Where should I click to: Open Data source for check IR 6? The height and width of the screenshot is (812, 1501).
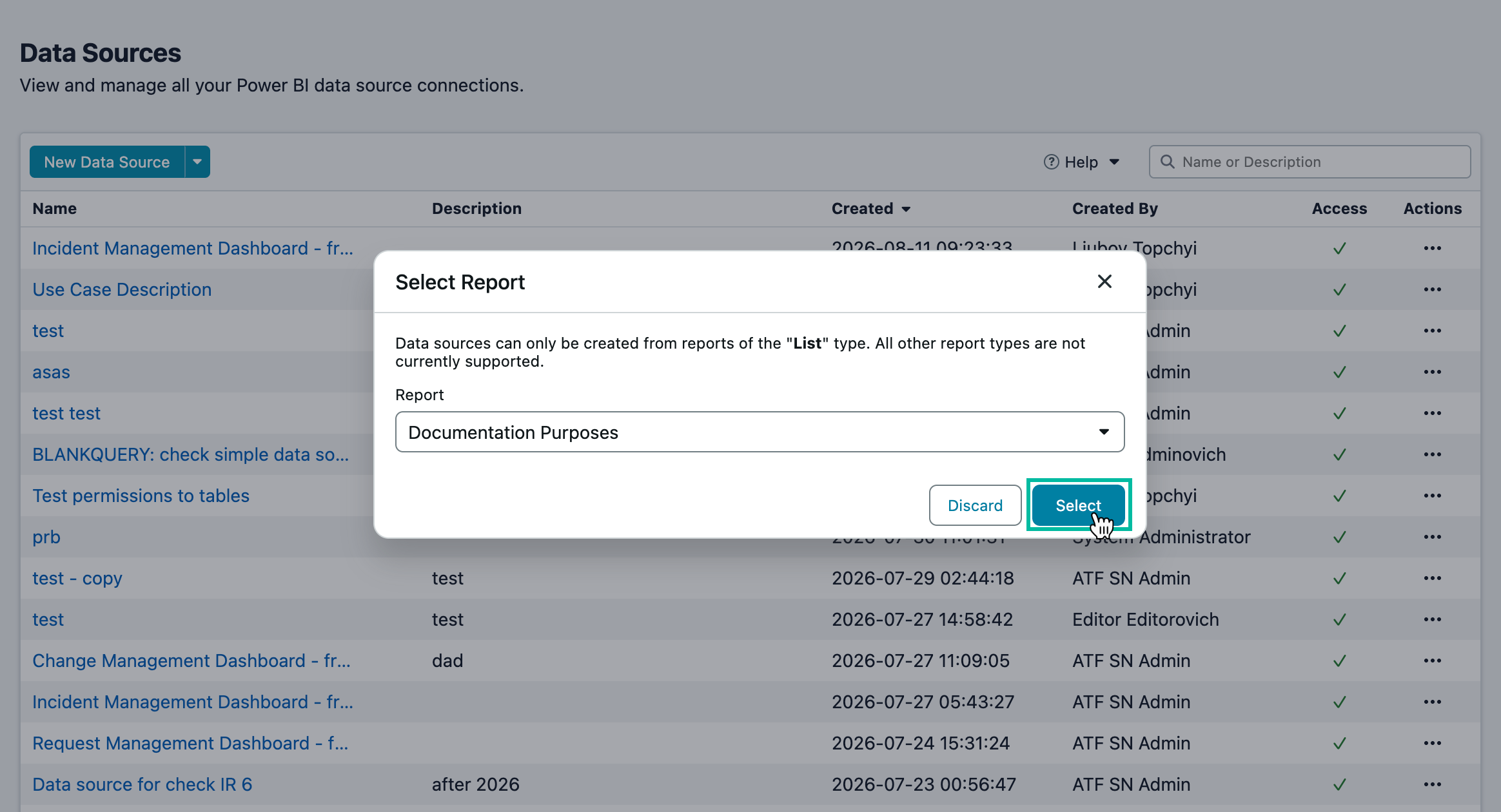[x=142, y=784]
